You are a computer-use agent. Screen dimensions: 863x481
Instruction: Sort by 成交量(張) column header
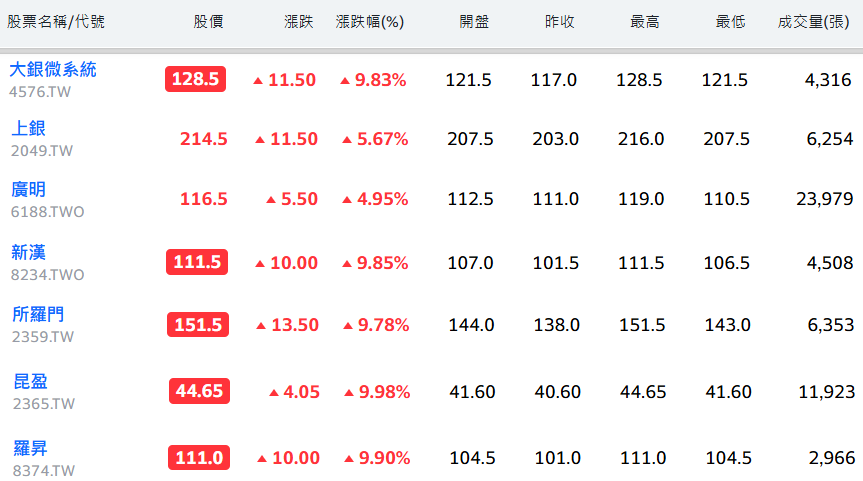tap(813, 22)
